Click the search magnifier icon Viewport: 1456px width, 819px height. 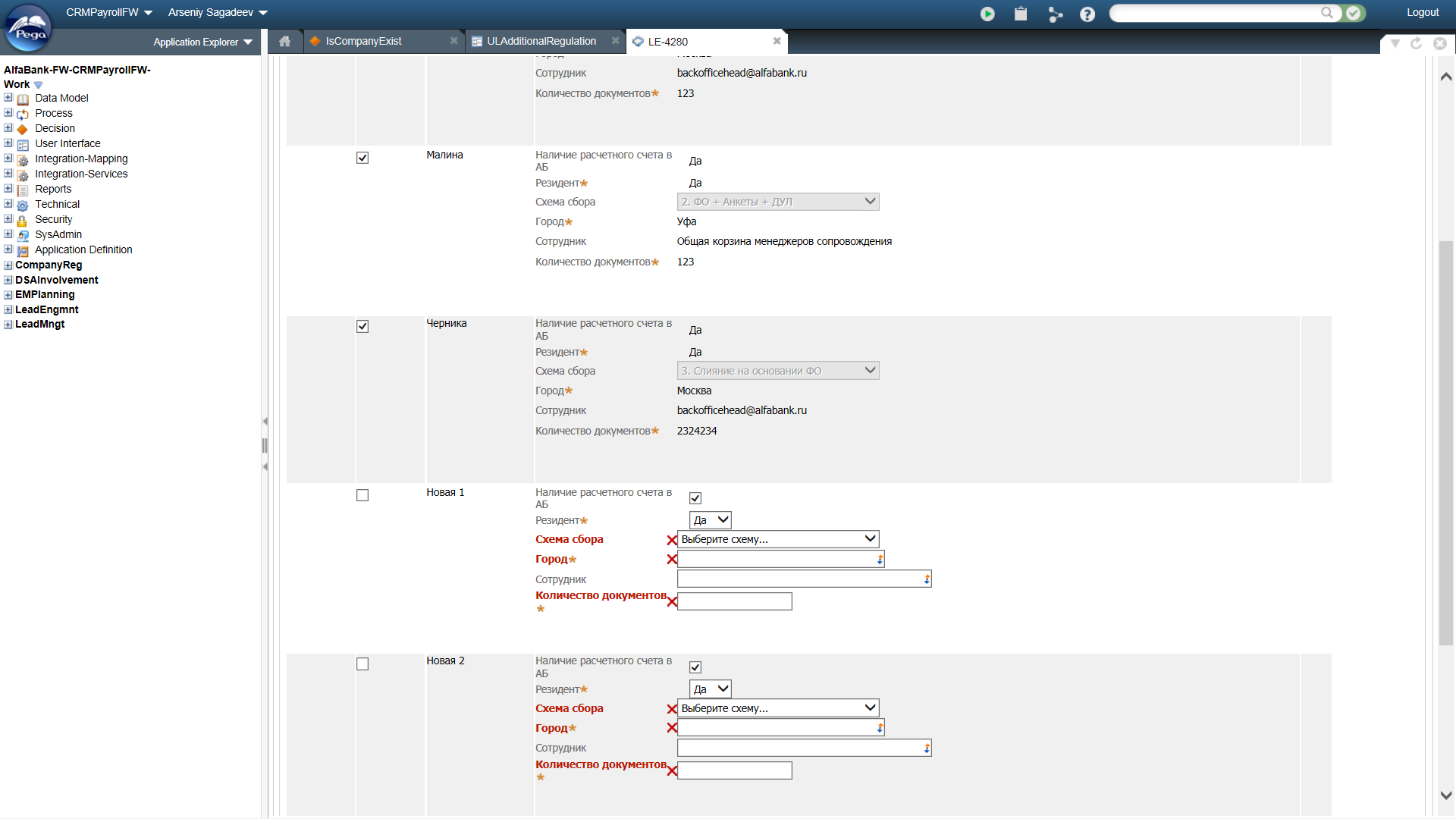pyautogui.click(x=1327, y=13)
